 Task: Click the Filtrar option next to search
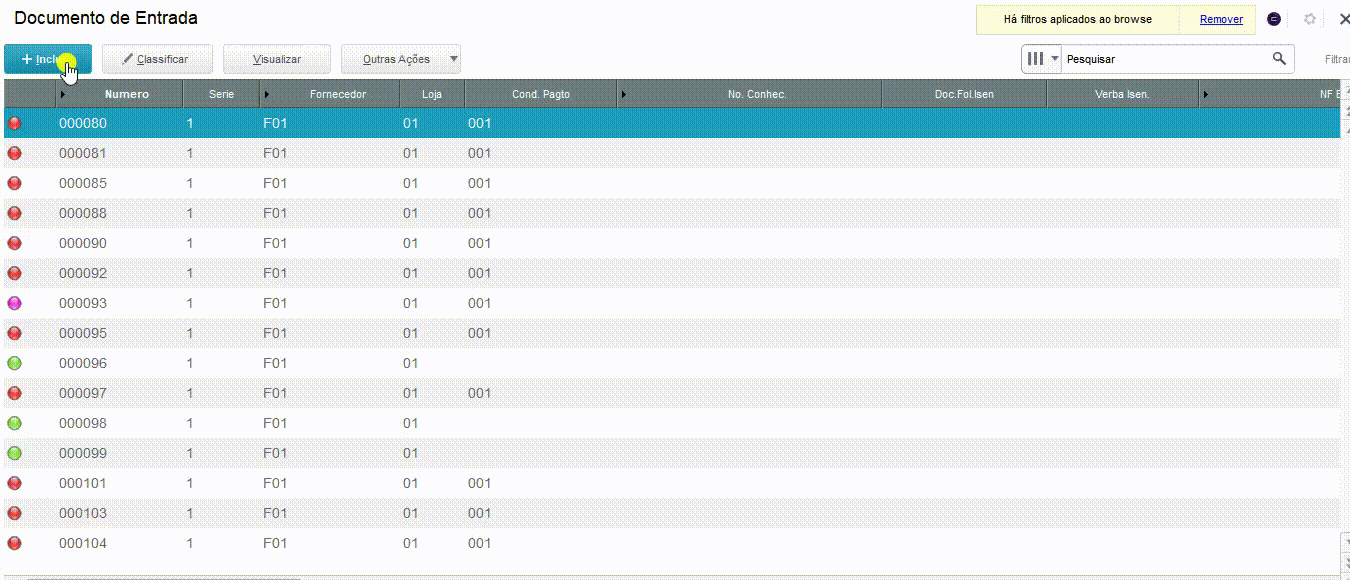click(x=1337, y=59)
